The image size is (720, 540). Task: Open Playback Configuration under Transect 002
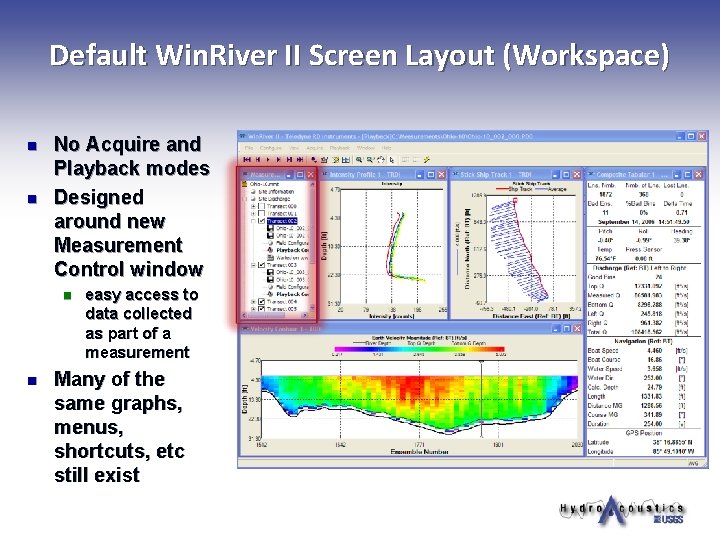coord(289,250)
